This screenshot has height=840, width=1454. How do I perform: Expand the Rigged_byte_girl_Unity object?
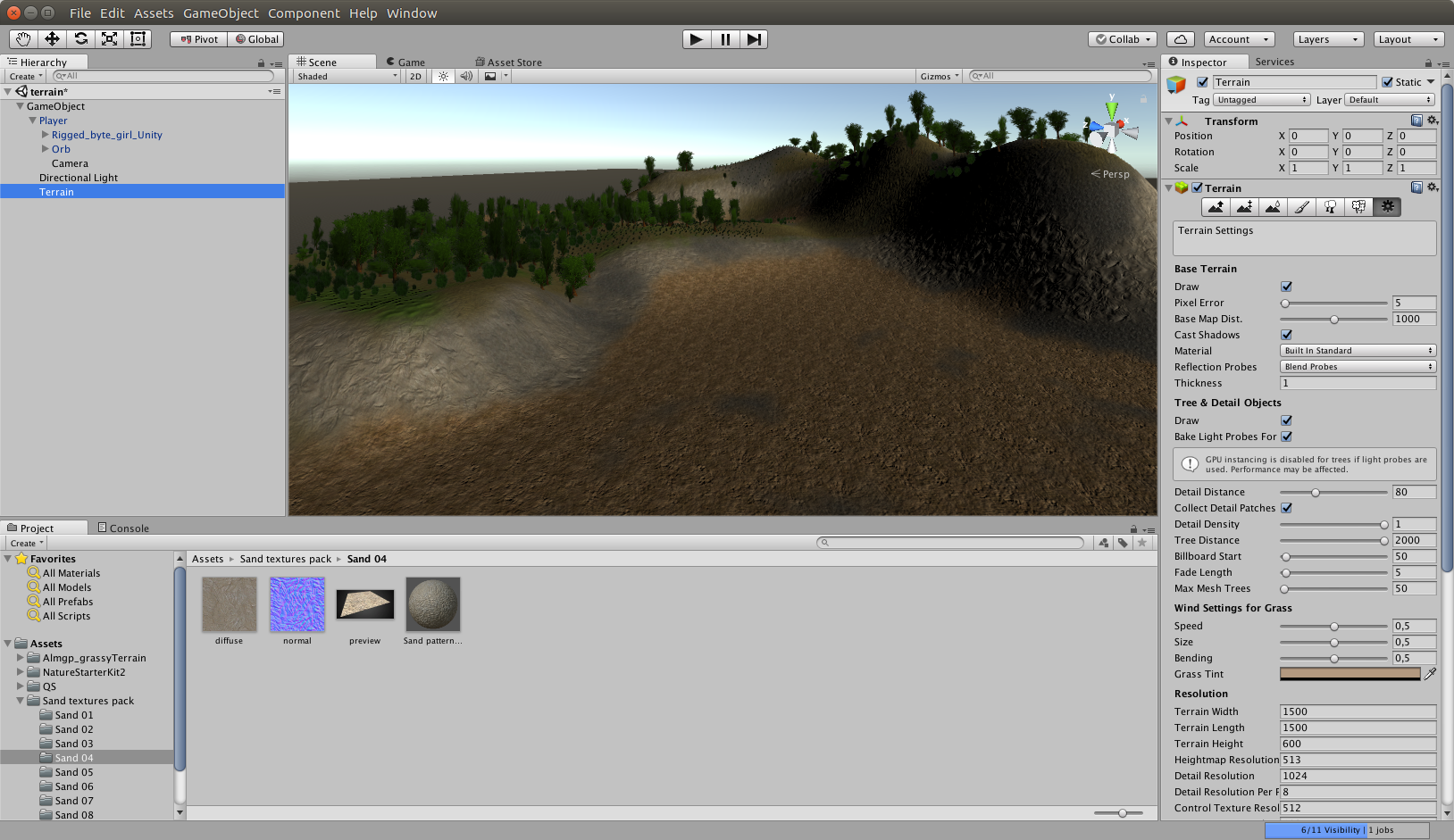(46, 135)
